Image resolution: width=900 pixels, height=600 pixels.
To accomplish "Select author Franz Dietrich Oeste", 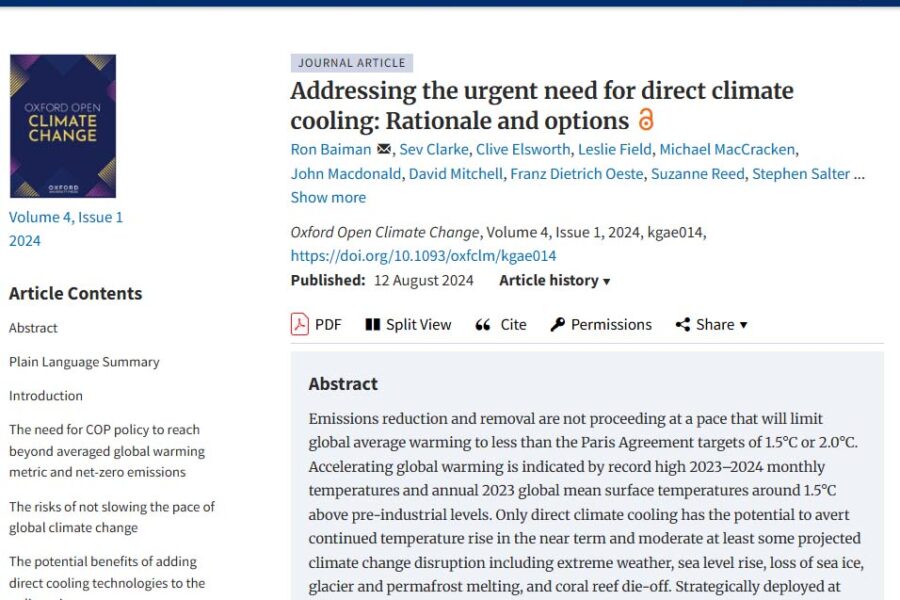I will 575,173.
